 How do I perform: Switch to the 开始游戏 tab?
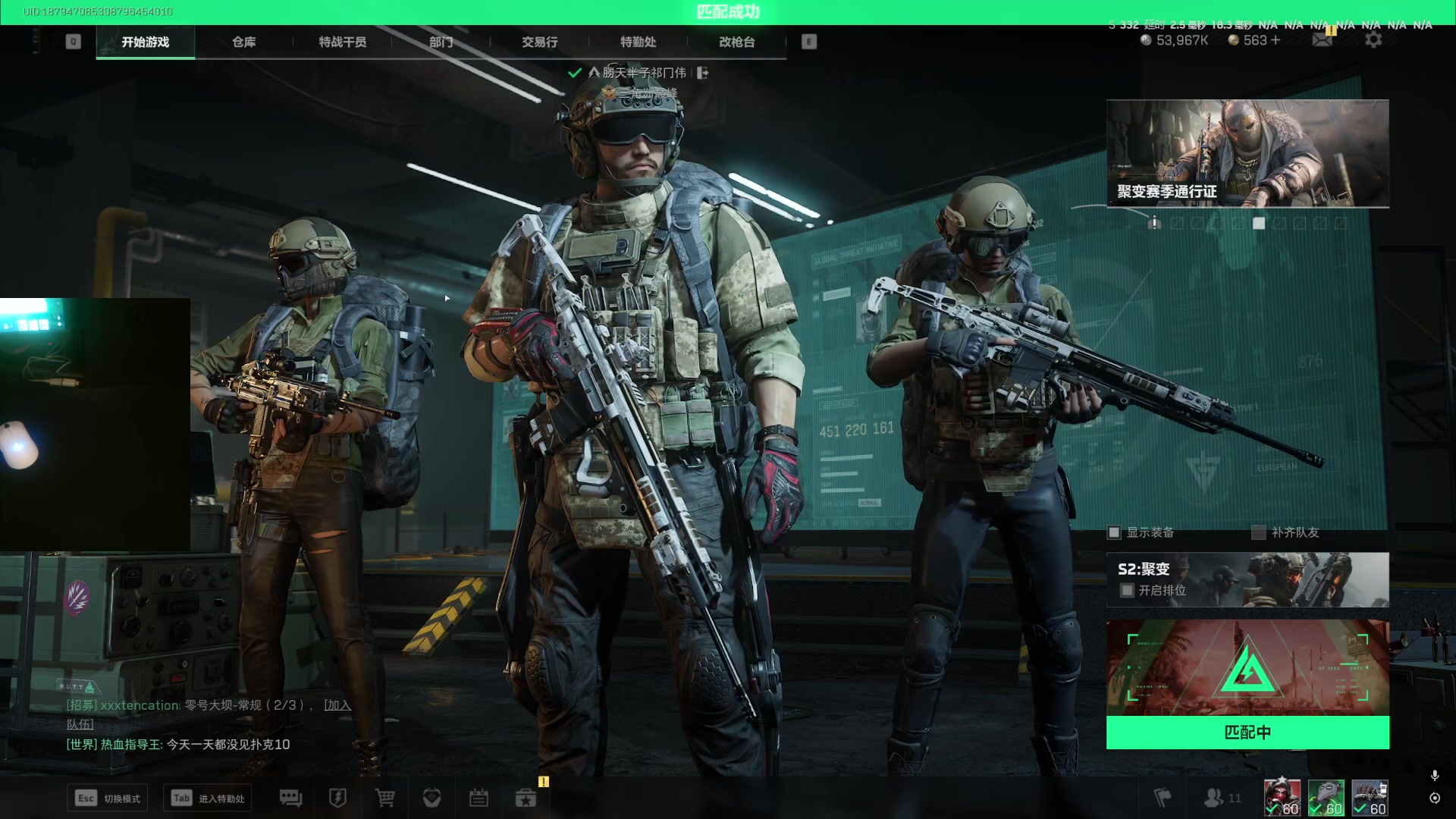[146, 42]
